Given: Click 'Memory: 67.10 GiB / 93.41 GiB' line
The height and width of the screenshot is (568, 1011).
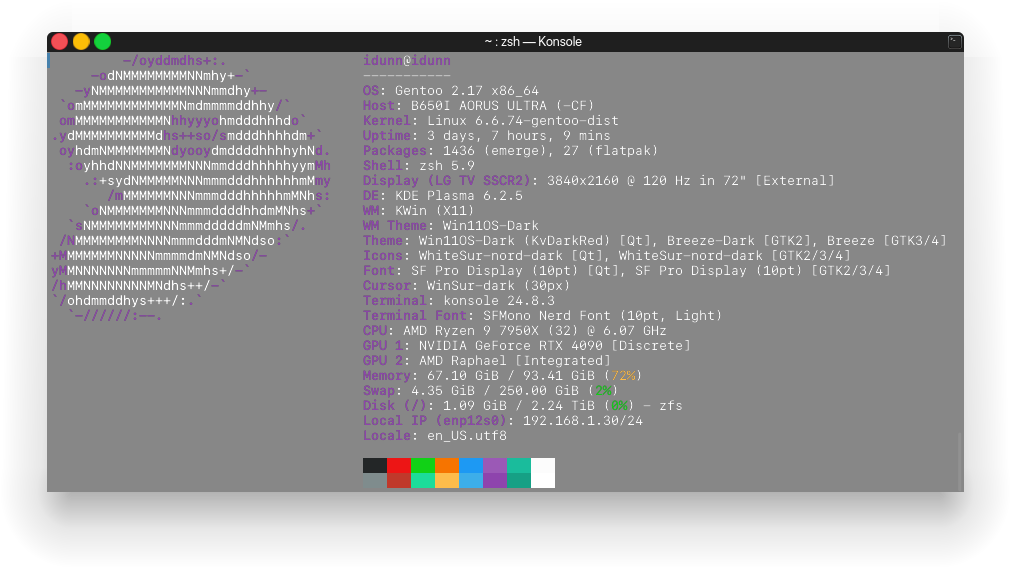Looking at the screenshot, I should 502,375.
